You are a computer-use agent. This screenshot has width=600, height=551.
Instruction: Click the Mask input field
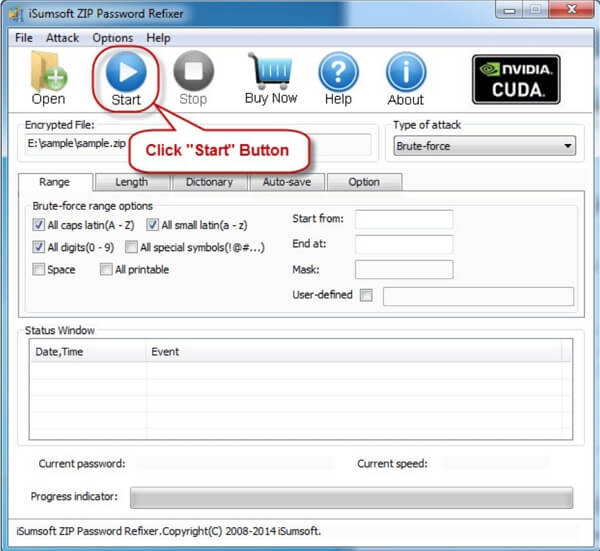click(x=404, y=270)
